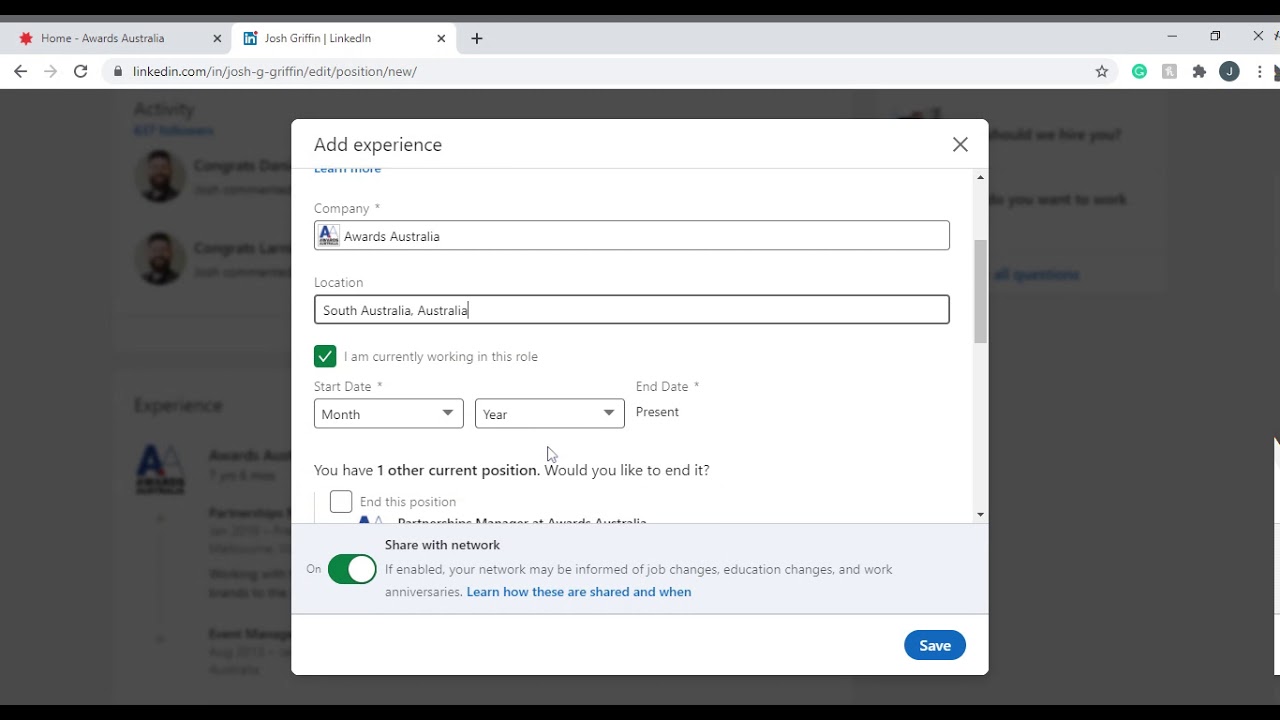Open Learn how these are shared link

click(579, 592)
